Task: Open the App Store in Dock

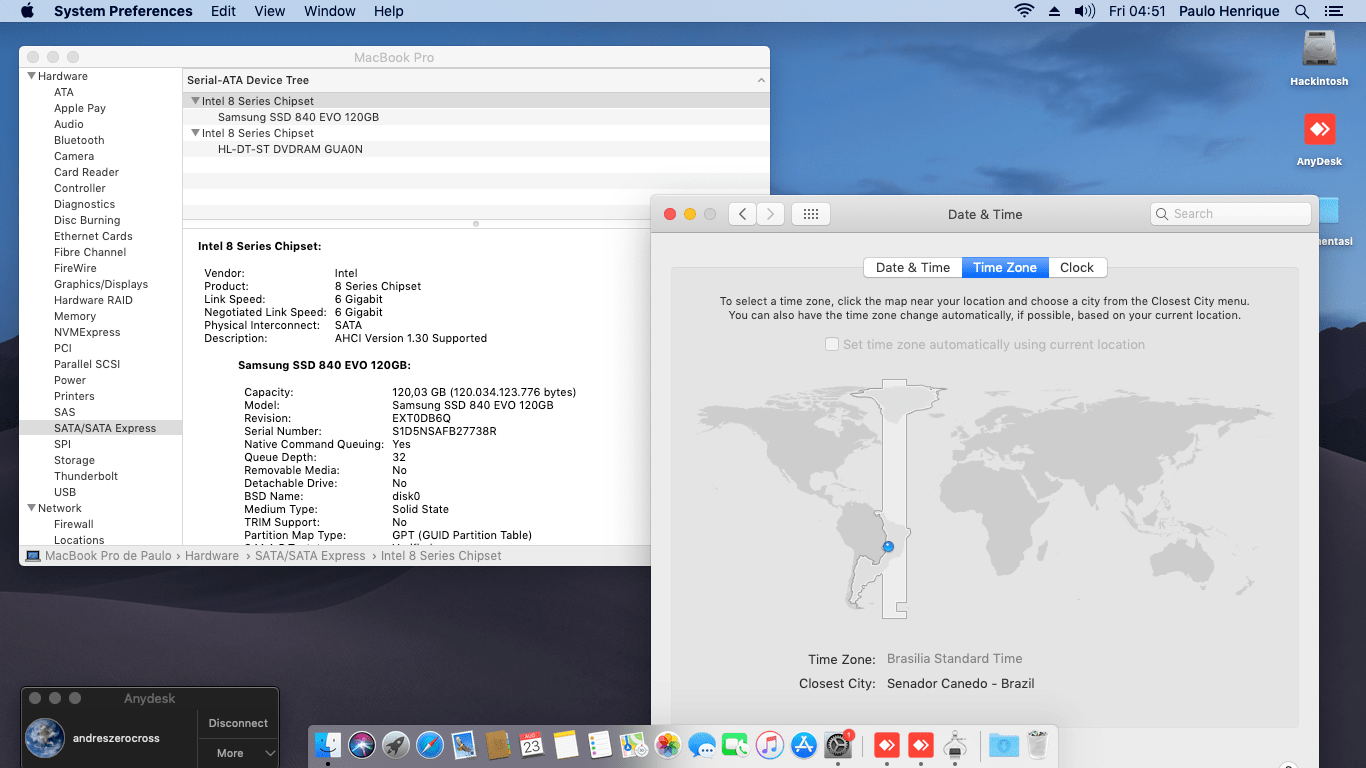Action: 803,745
